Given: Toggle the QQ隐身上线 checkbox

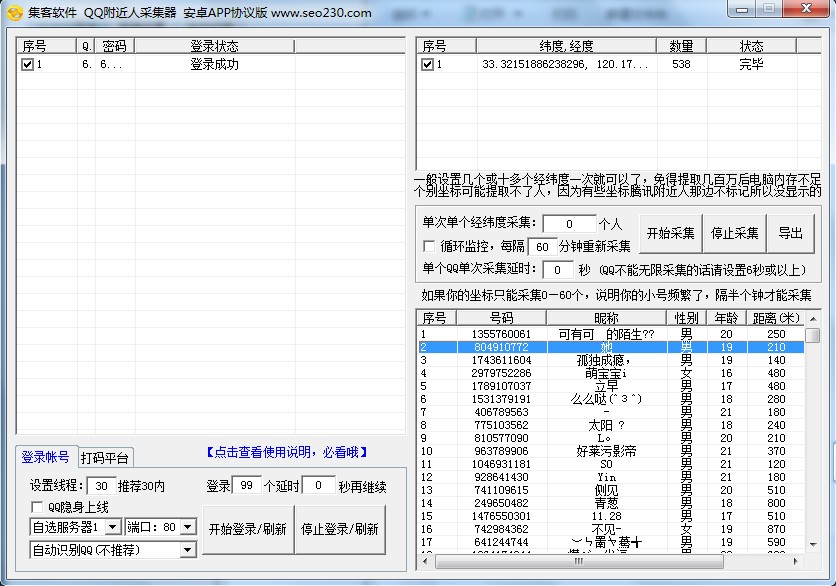Looking at the screenshot, I should coord(38,507).
